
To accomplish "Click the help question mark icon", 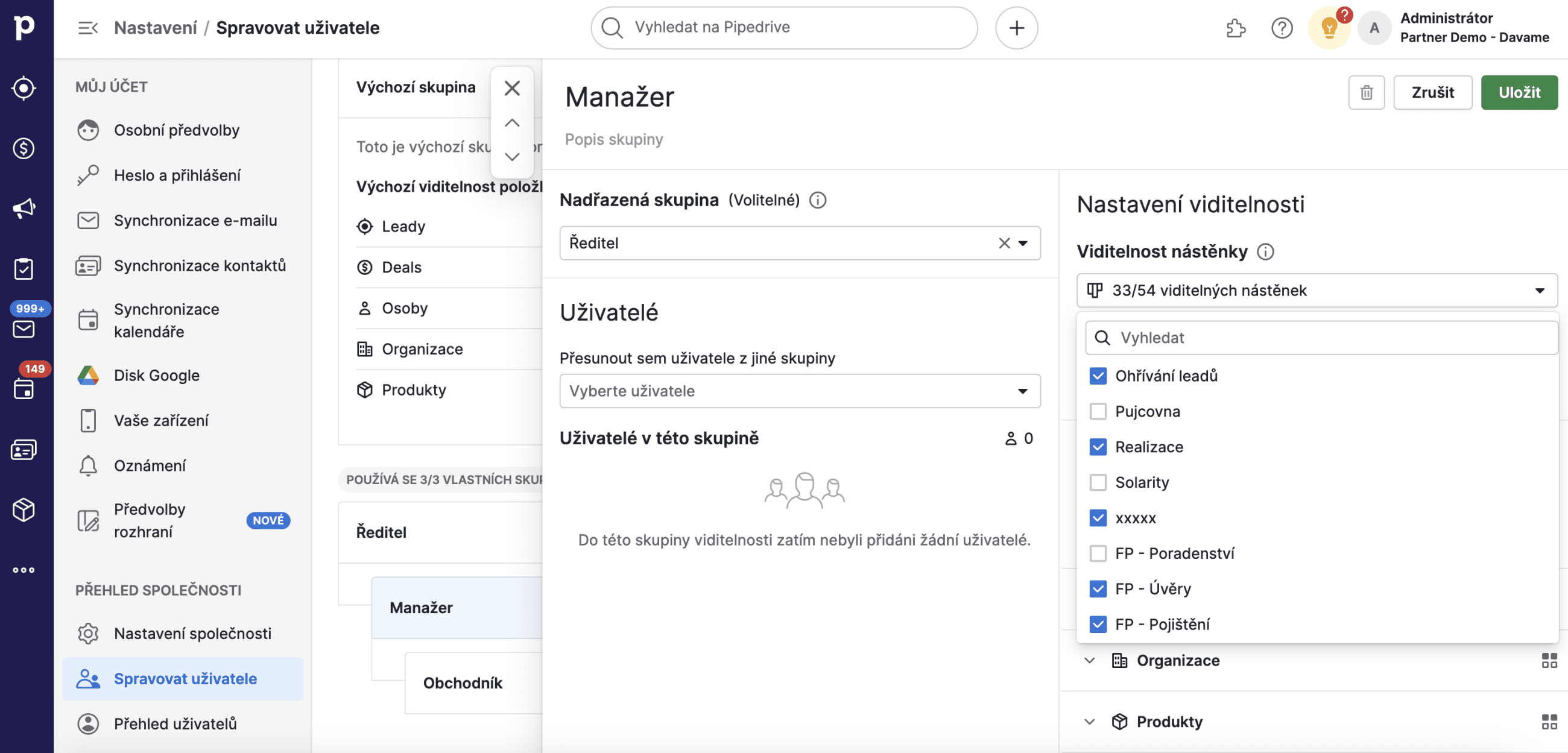I will [x=1282, y=28].
